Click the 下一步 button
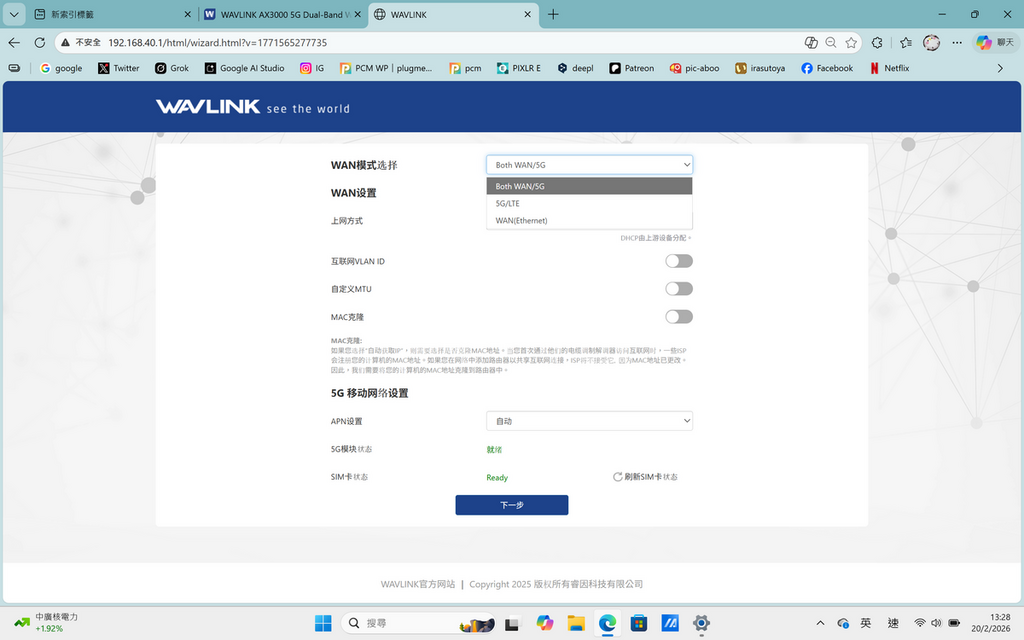This screenshot has width=1024, height=640. 511,505
